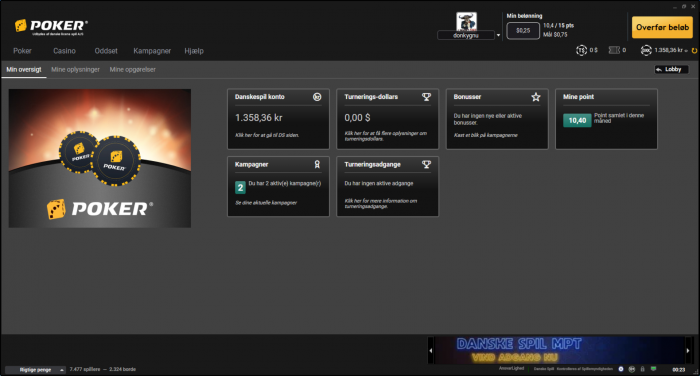Open the Hjælp menu
Screen dimensions: 700x376
194,51
